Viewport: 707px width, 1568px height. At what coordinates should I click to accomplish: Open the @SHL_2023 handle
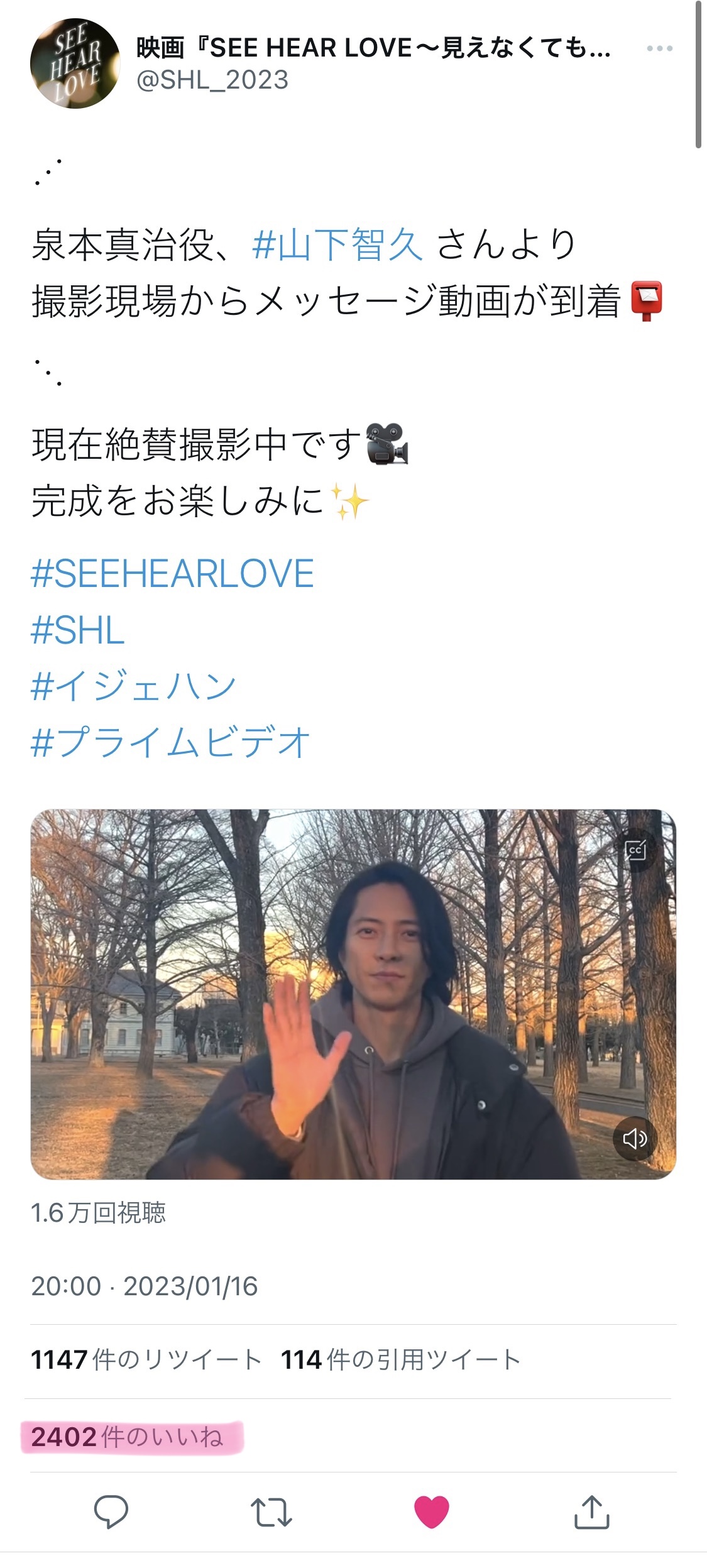[212, 80]
